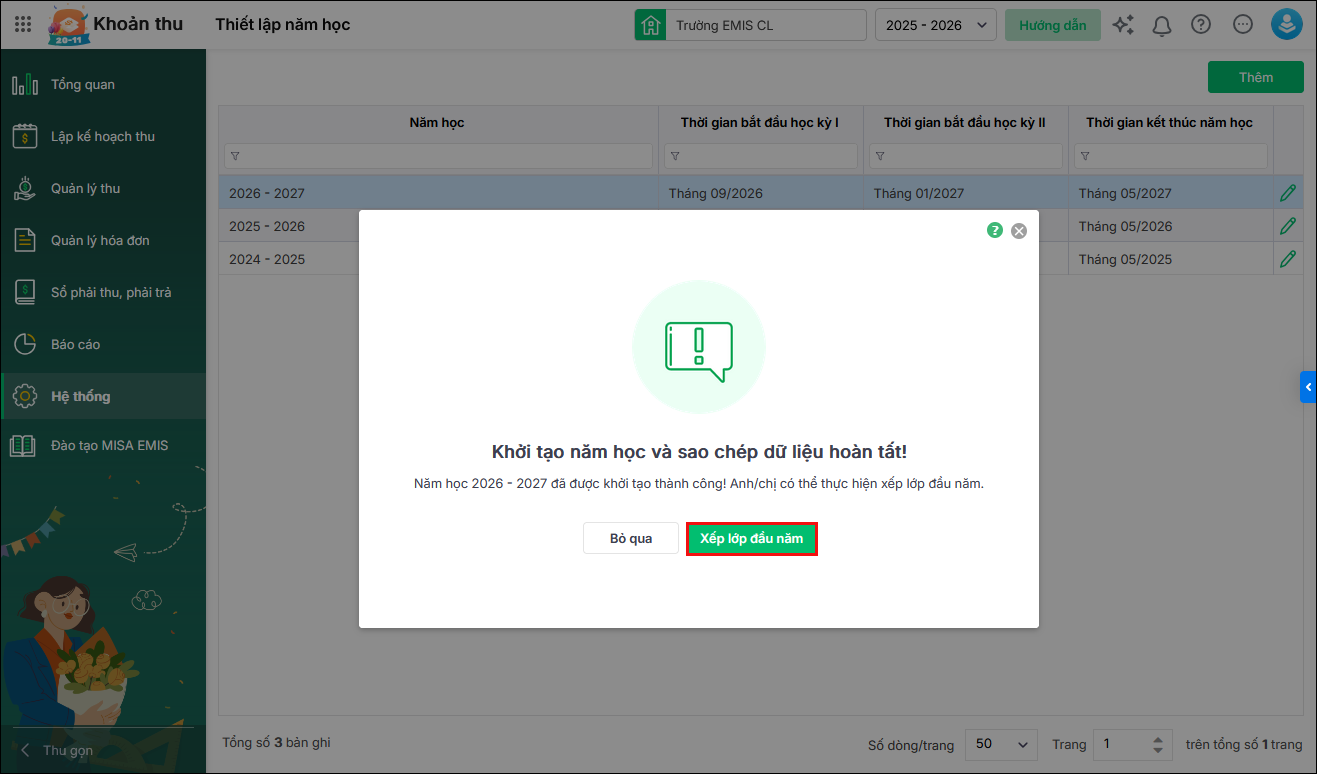Click the green help icon in dialog

pos(995,230)
